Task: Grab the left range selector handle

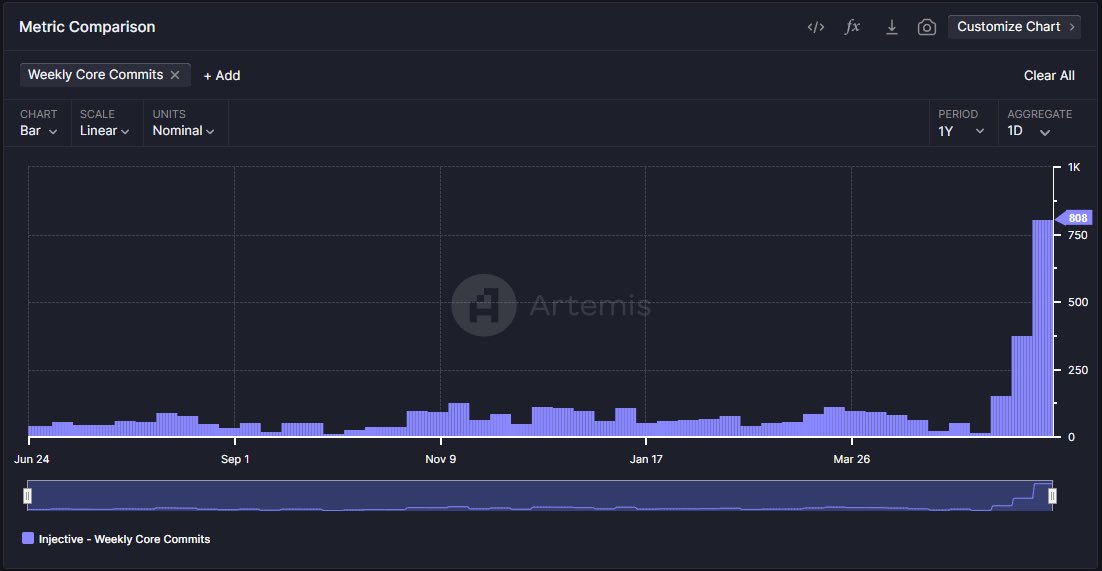Action: pyautogui.click(x=27, y=496)
